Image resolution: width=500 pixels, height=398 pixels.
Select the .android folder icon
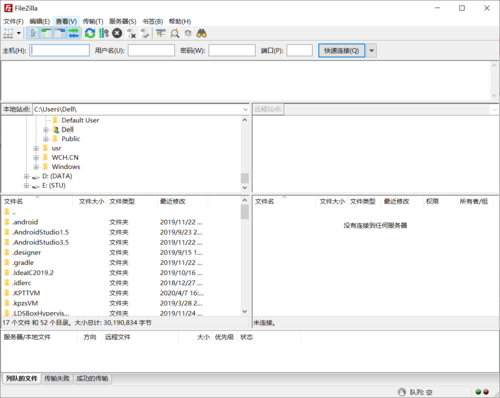pyautogui.click(x=7, y=222)
